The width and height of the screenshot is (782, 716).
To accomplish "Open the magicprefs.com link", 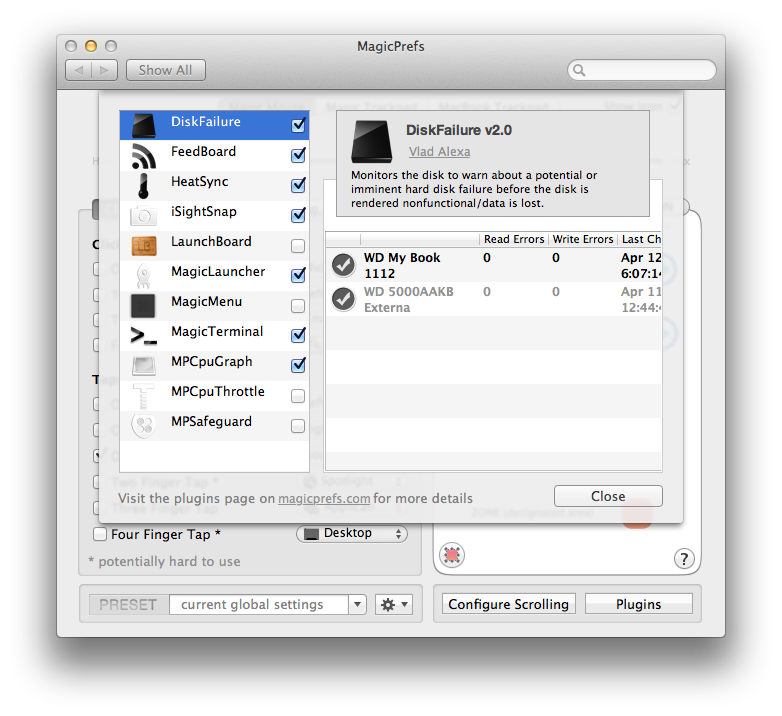I will coord(324,499).
